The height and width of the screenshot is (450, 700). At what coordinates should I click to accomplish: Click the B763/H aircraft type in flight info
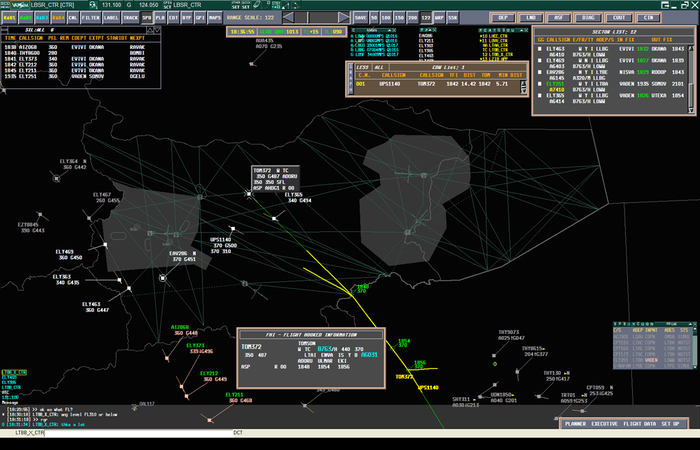(328, 349)
